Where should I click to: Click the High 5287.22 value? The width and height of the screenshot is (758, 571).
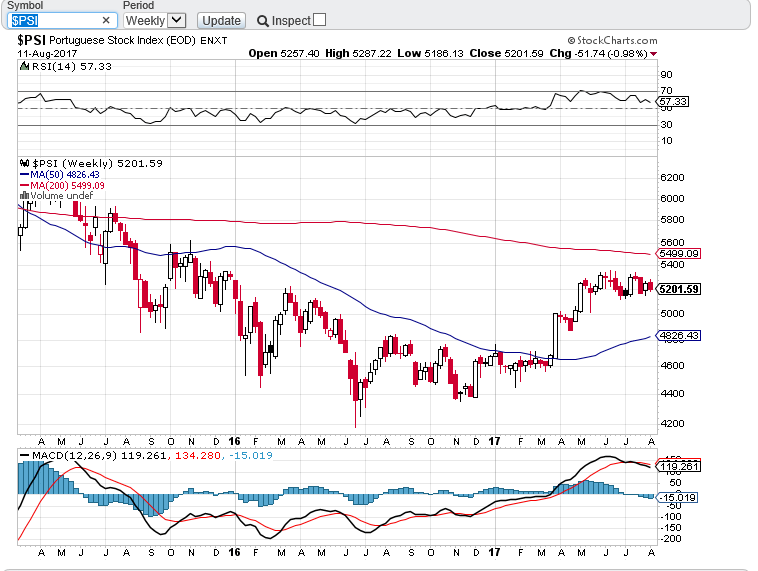[358, 54]
